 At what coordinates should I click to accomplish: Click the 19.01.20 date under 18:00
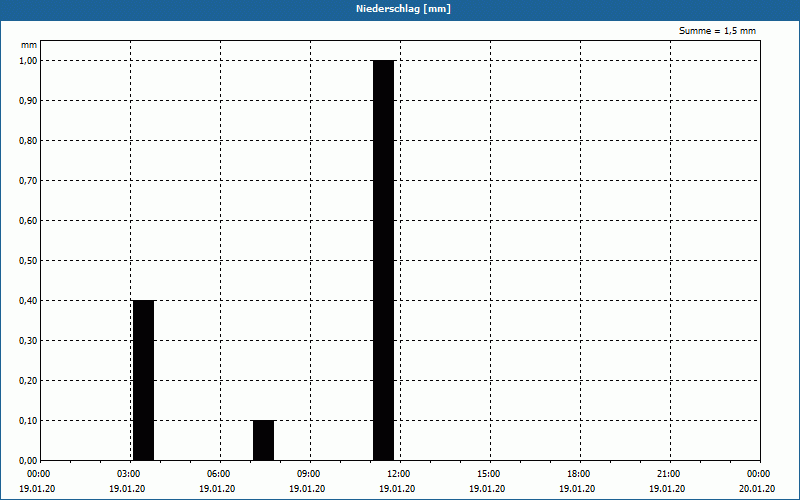click(x=577, y=489)
